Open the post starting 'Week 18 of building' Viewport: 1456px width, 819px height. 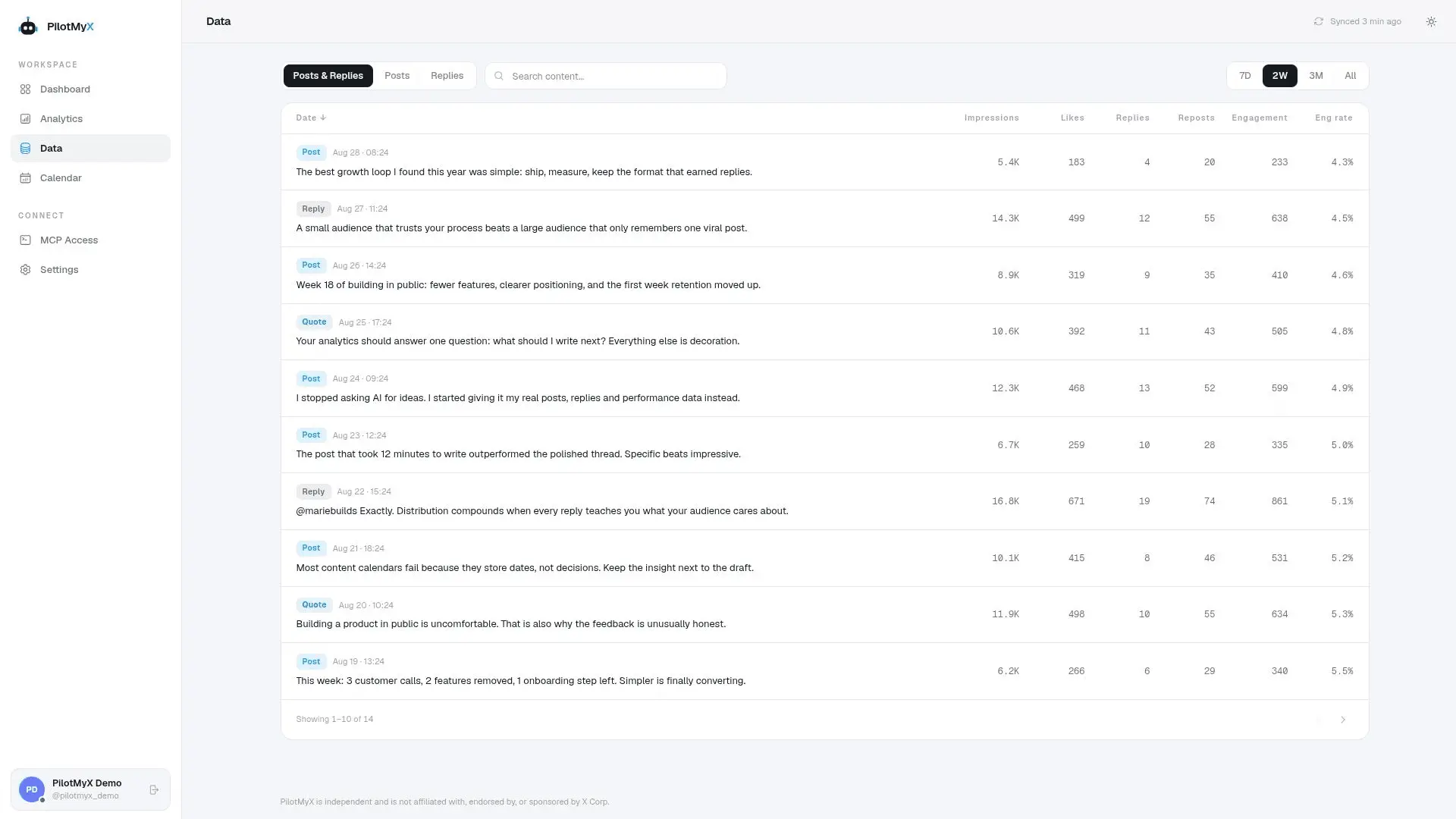pos(528,285)
